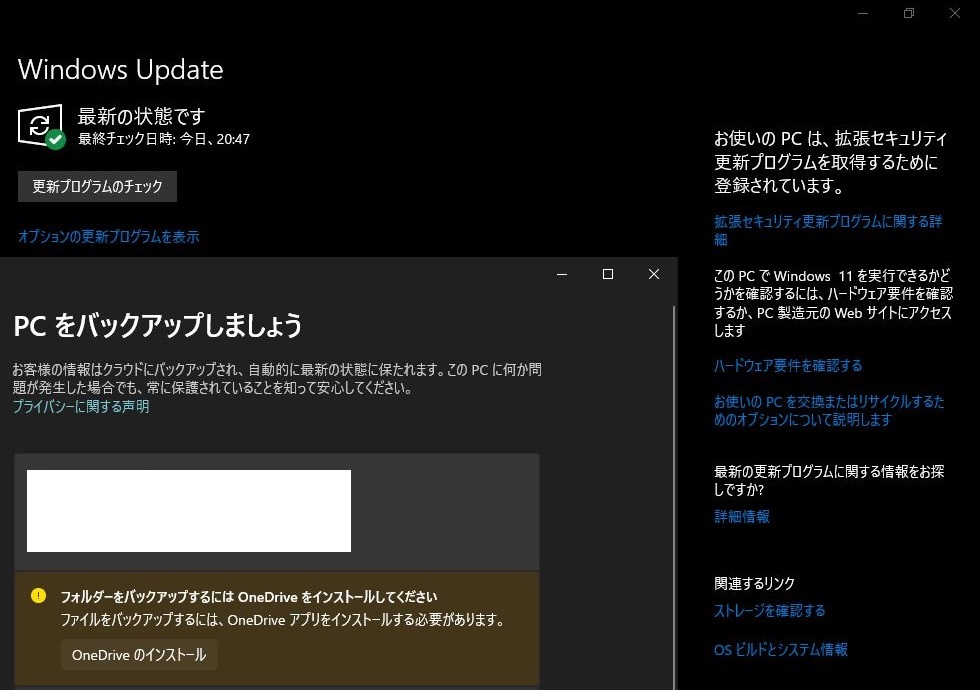Click the backup window vertical scrollbar
Viewport: 980px width, 690px height.
click(x=674, y=498)
